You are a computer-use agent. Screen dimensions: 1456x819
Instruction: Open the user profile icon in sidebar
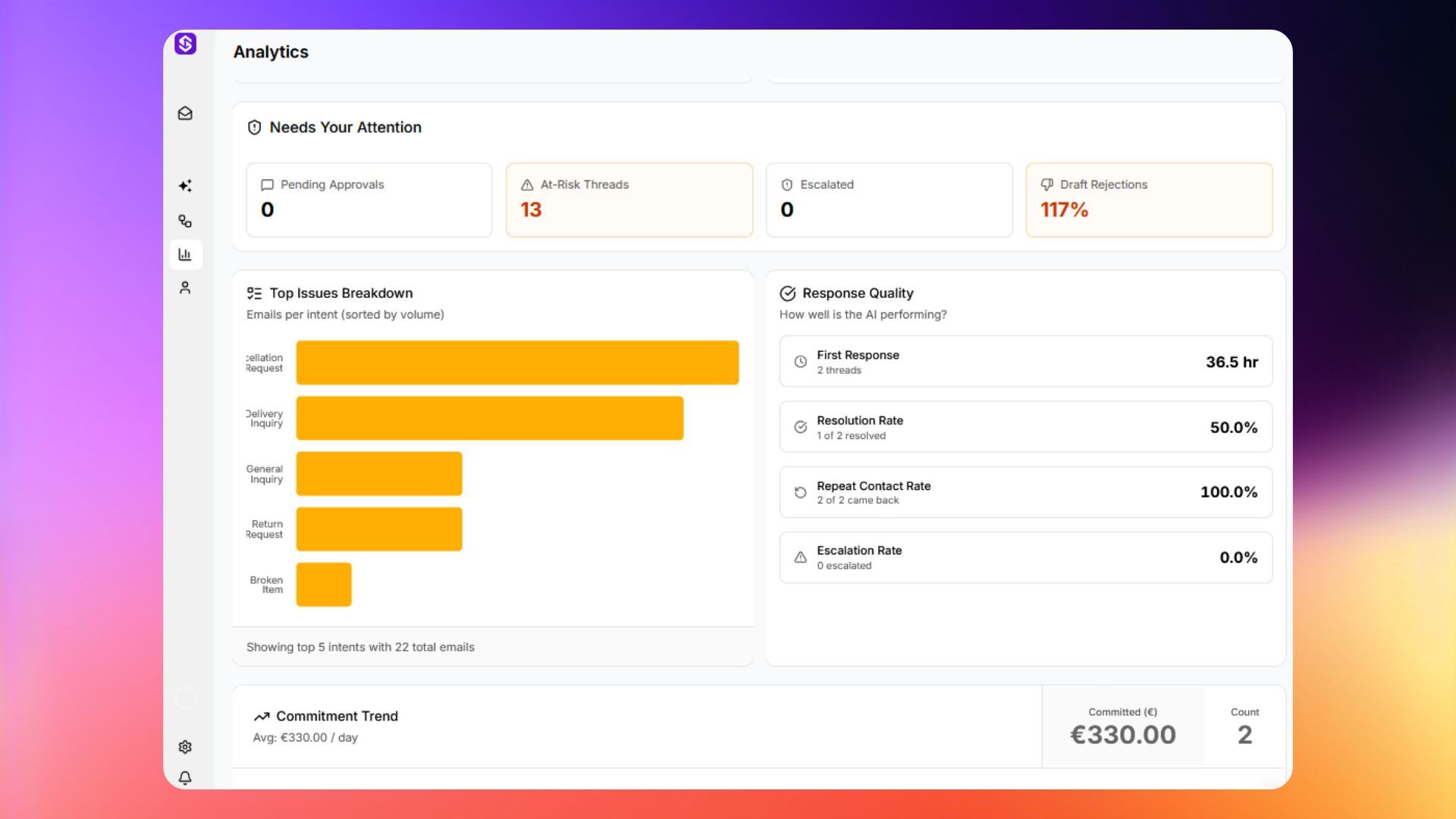click(x=185, y=288)
